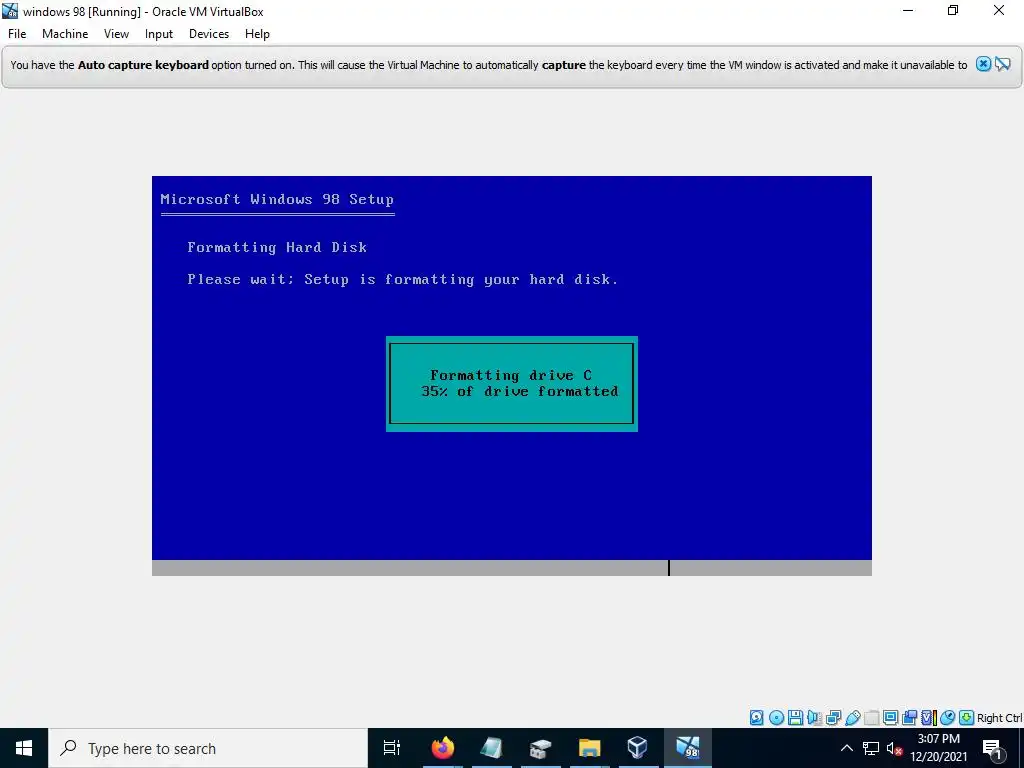Click the display settings status icon
This screenshot has width=1024, height=768.
[x=890, y=718]
